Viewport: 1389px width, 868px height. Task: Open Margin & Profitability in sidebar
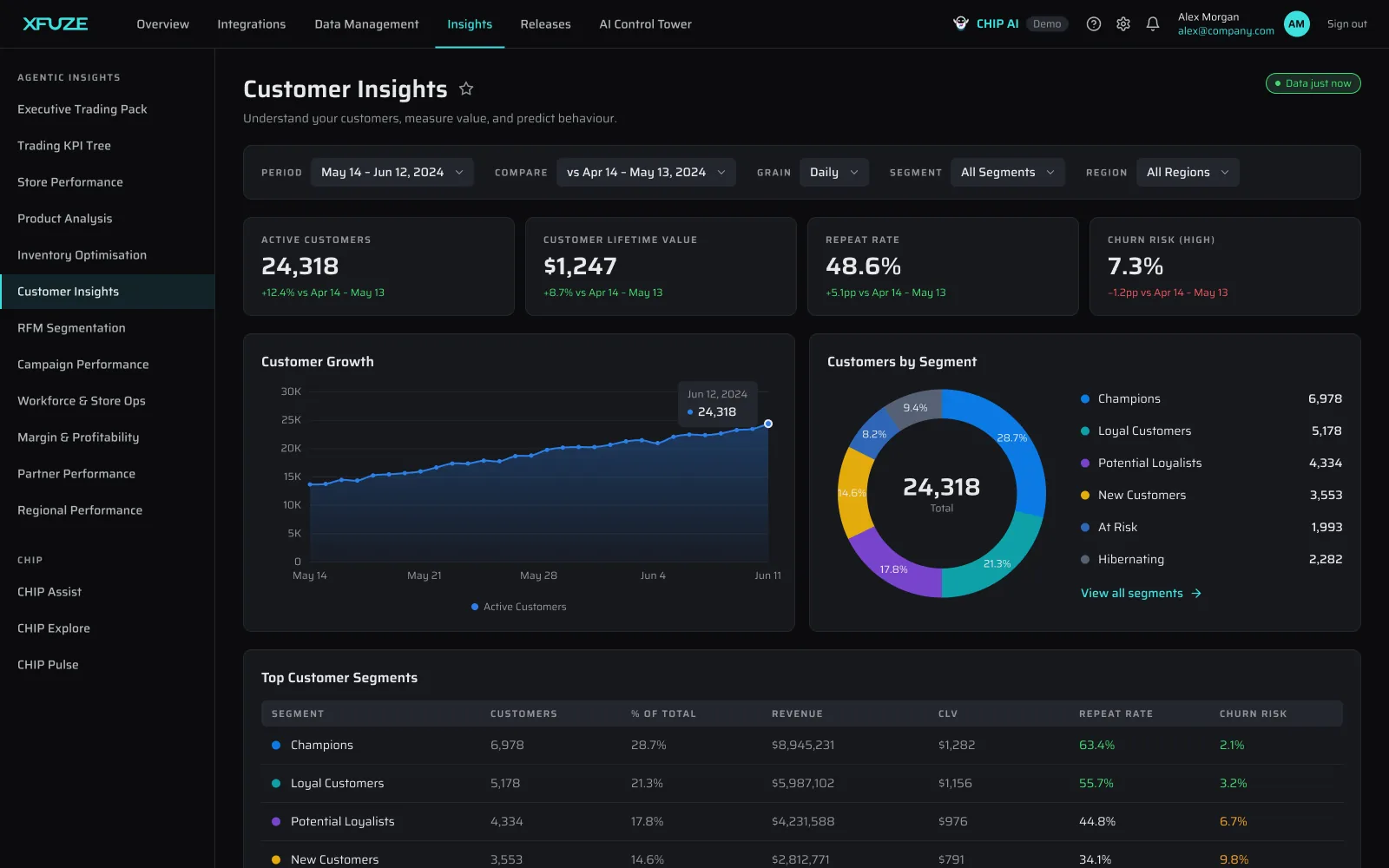(108, 437)
